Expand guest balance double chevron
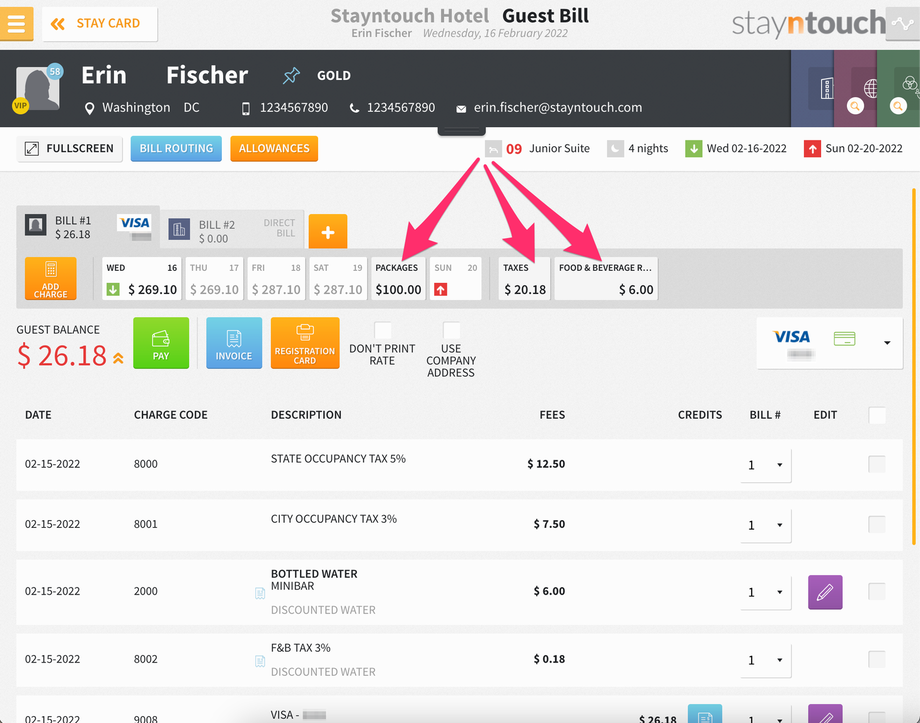Viewport: 920px width, 723px height. coord(118,358)
